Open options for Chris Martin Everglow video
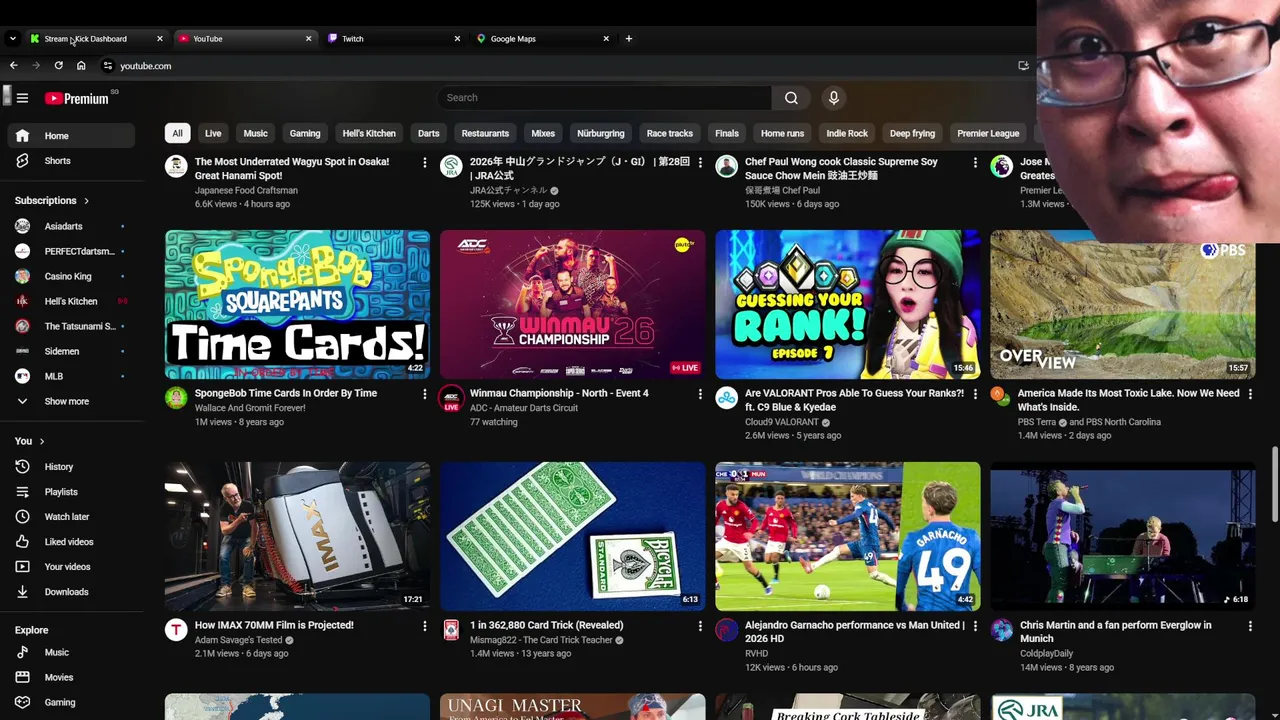 pyautogui.click(x=1250, y=626)
